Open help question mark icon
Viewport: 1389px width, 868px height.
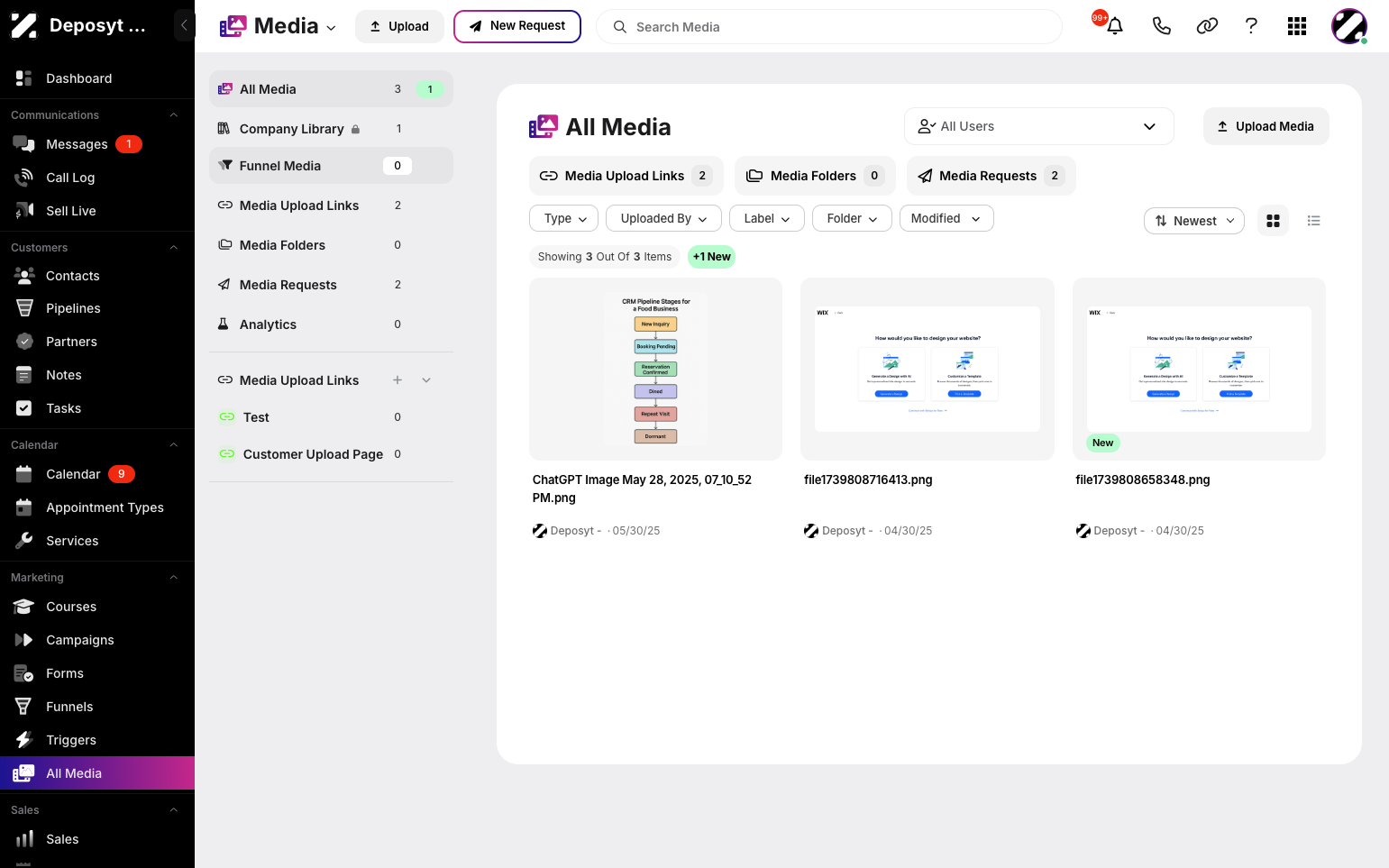coord(1251,26)
